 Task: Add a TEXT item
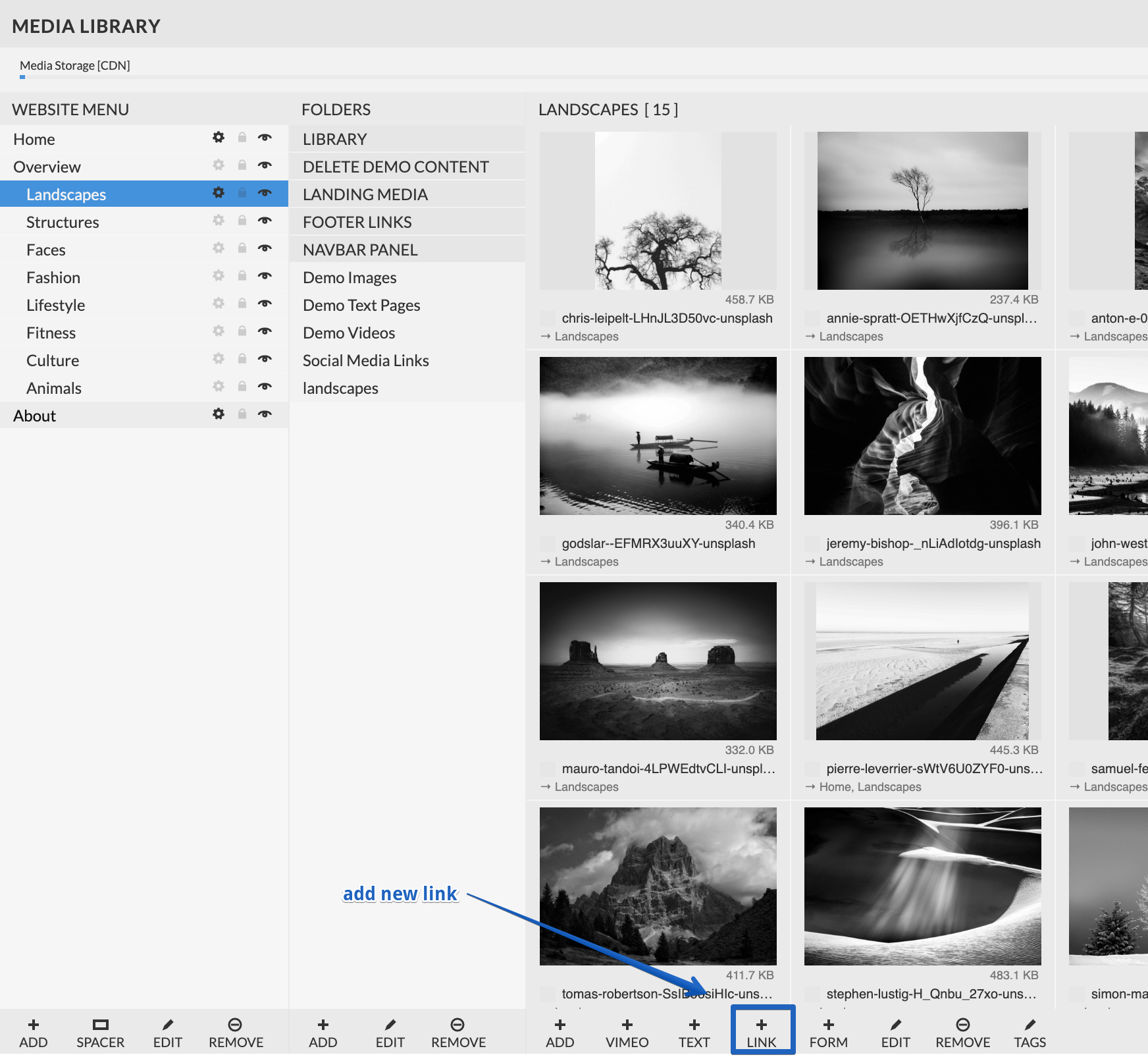coord(694,1033)
